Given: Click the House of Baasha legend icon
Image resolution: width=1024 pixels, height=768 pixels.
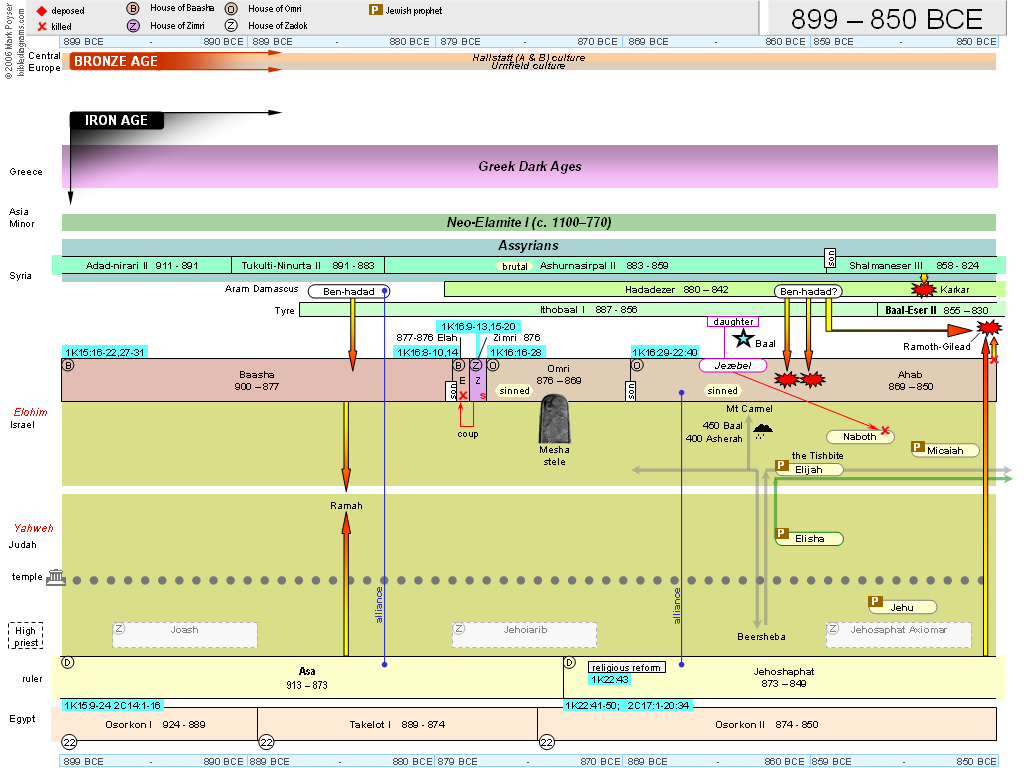Looking at the screenshot, I should click(132, 9).
